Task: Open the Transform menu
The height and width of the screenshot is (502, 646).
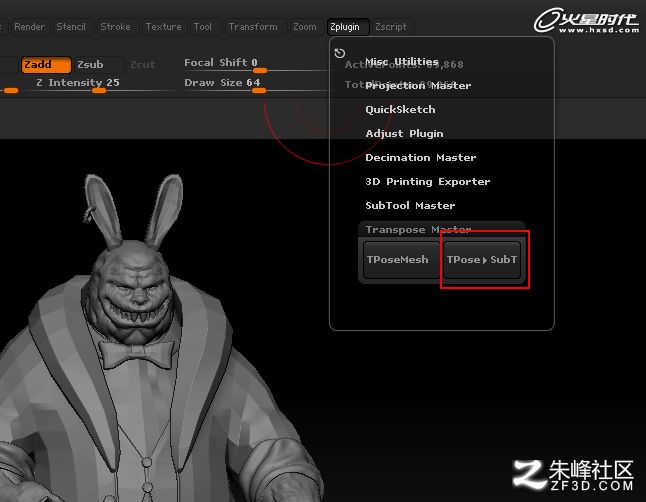Action: pyautogui.click(x=253, y=27)
